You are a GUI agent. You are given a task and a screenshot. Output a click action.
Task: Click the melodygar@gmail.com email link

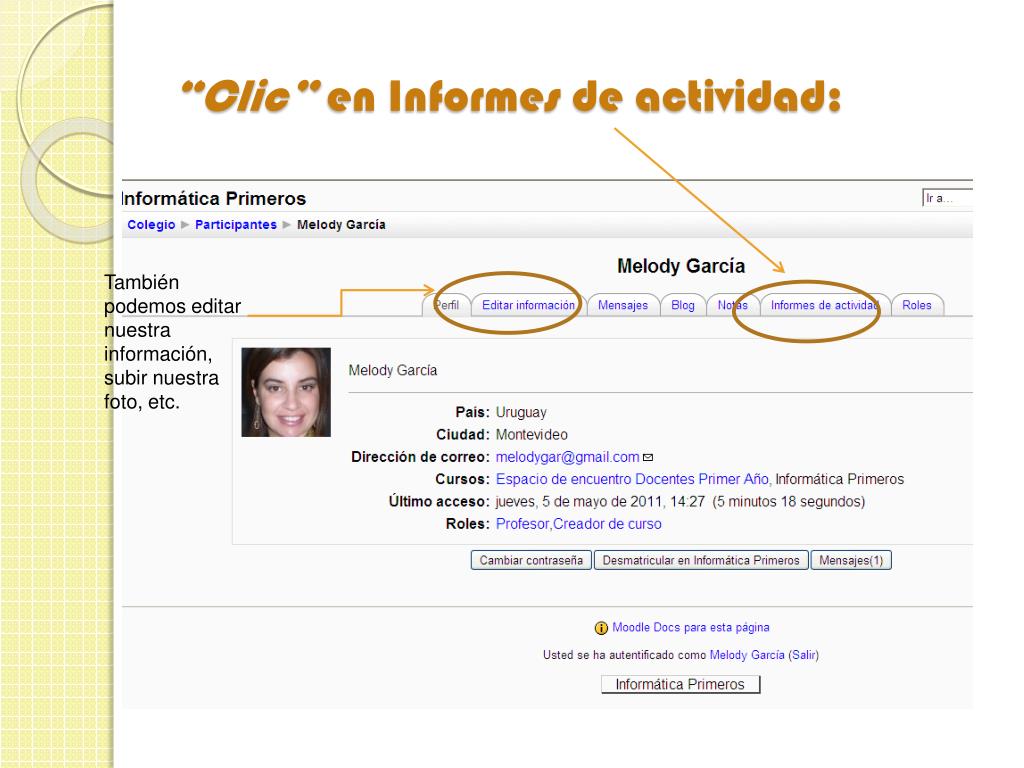tap(567, 457)
